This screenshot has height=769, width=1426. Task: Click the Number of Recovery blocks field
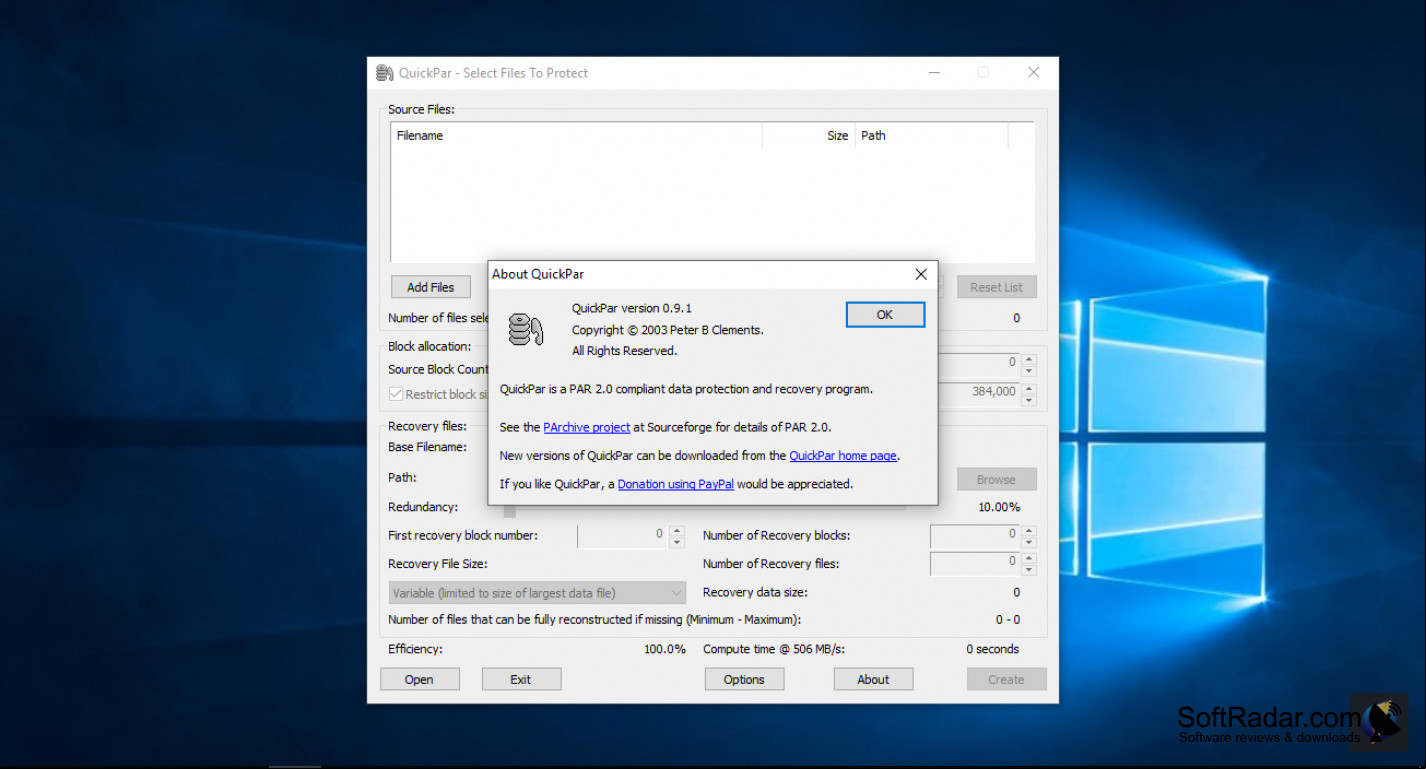pos(975,536)
